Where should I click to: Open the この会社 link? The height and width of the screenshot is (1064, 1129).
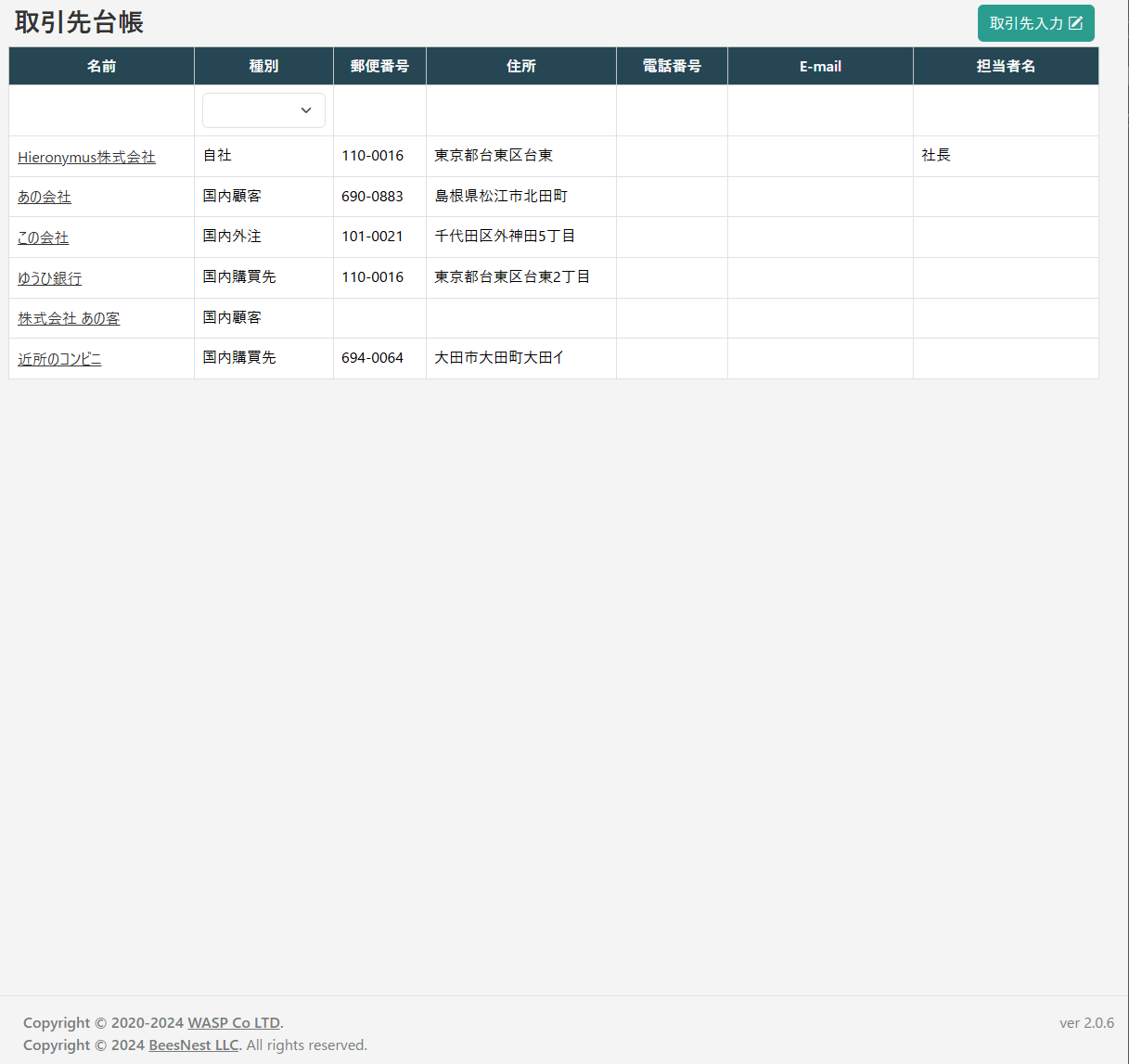click(43, 237)
